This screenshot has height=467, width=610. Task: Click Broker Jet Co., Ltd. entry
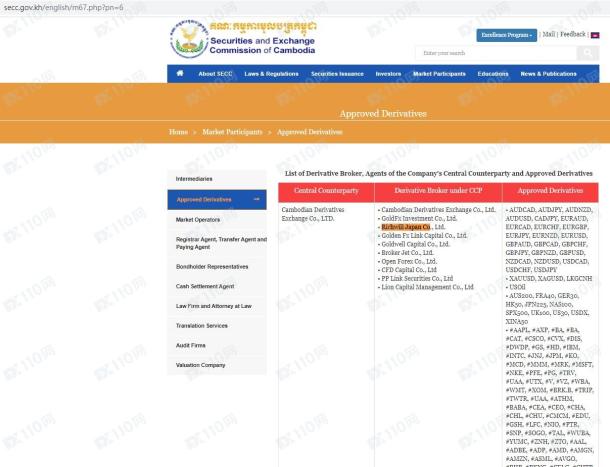click(407, 253)
